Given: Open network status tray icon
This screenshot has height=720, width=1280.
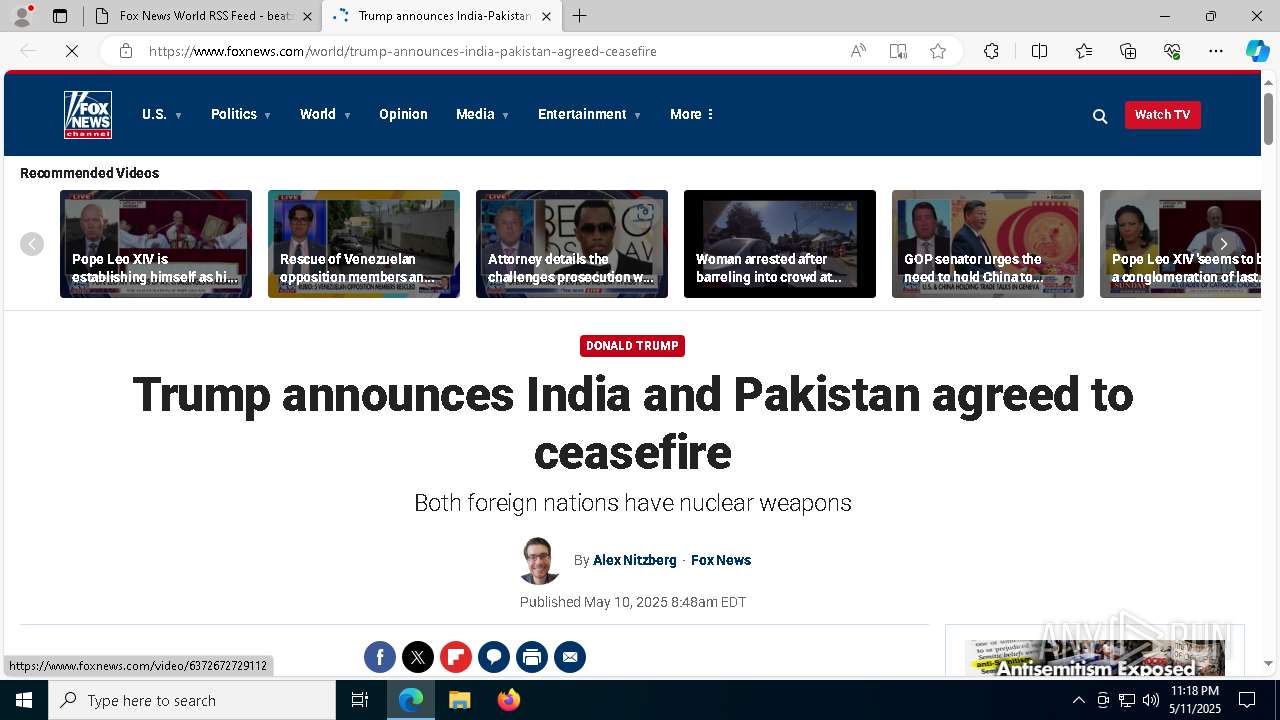Looking at the screenshot, I should click(x=1127, y=700).
